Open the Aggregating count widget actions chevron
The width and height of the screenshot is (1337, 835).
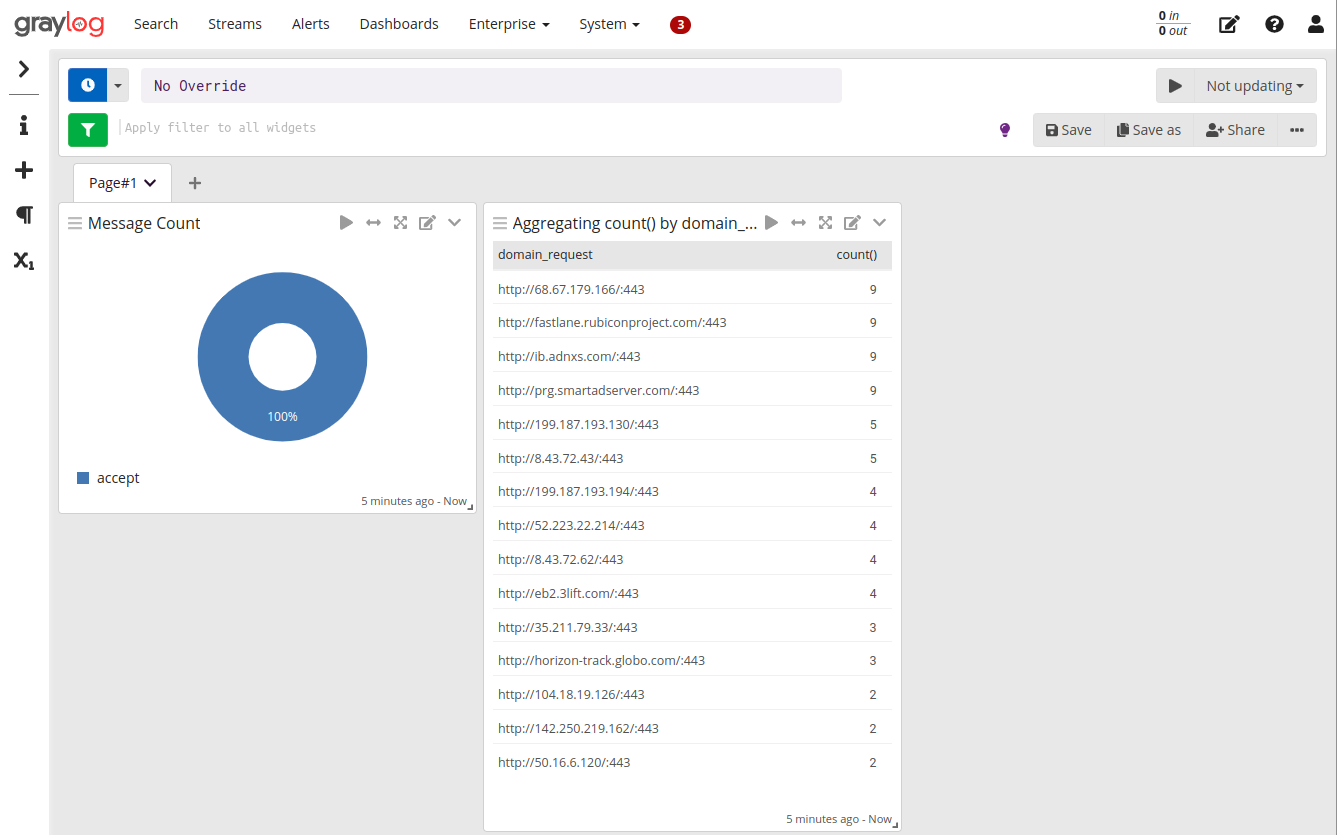(x=880, y=223)
